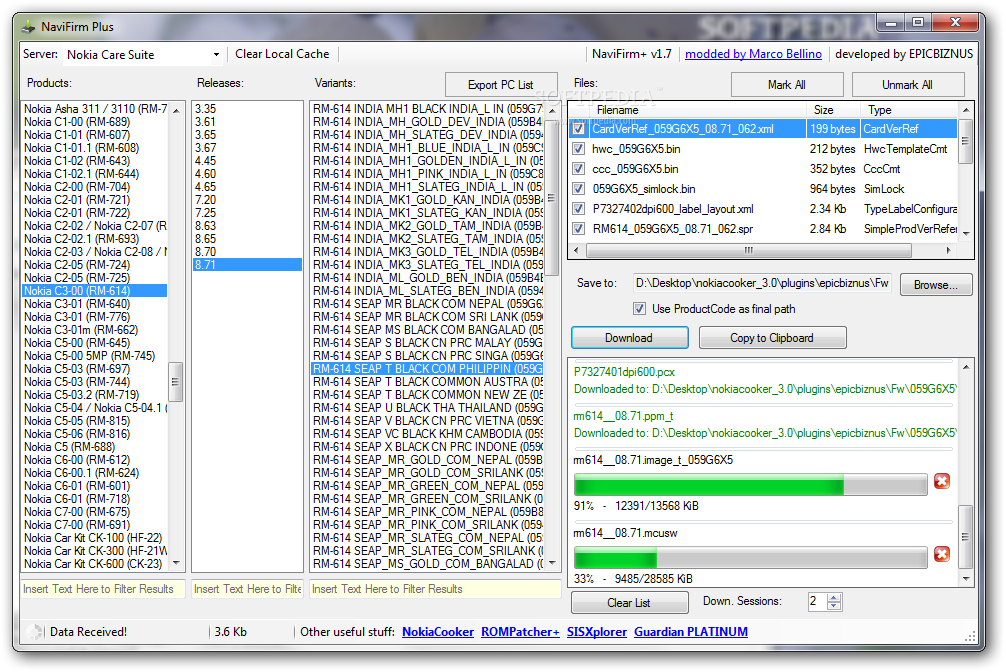Select Nokia C2-05 (RM-724) product
This screenshot has height=672, width=1006.
pyautogui.click(x=94, y=264)
